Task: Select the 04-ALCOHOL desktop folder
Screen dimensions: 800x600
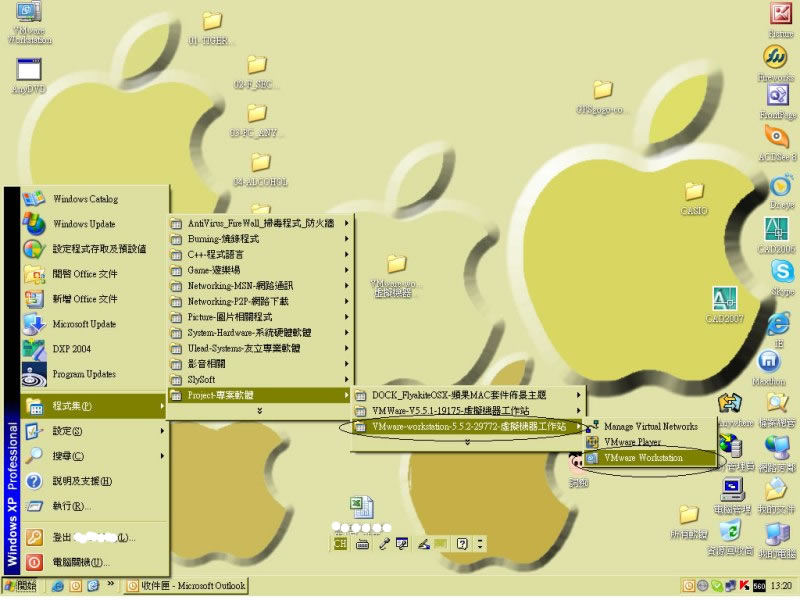Action: pyautogui.click(x=260, y=170)
